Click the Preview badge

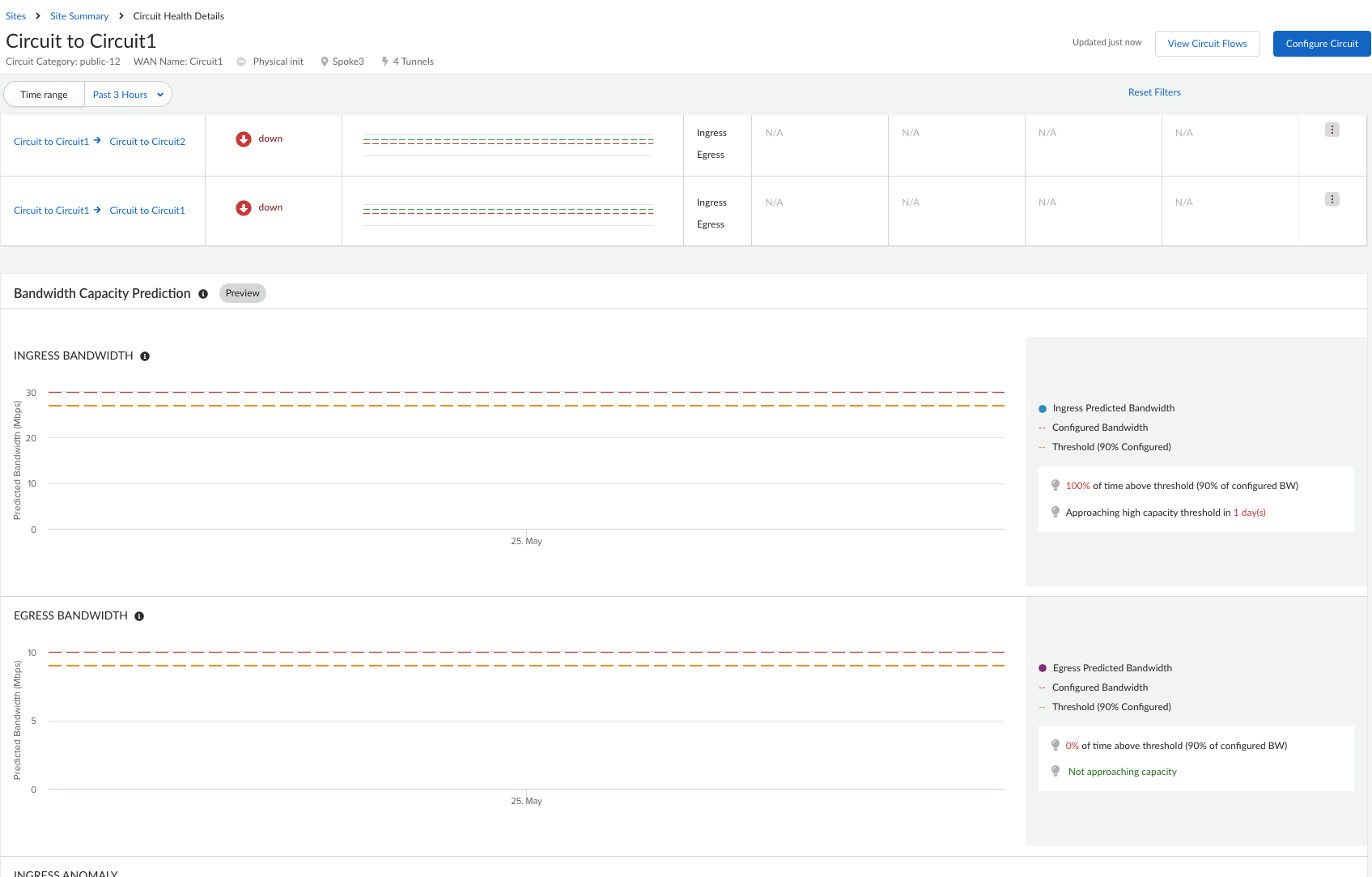point(243,293)
